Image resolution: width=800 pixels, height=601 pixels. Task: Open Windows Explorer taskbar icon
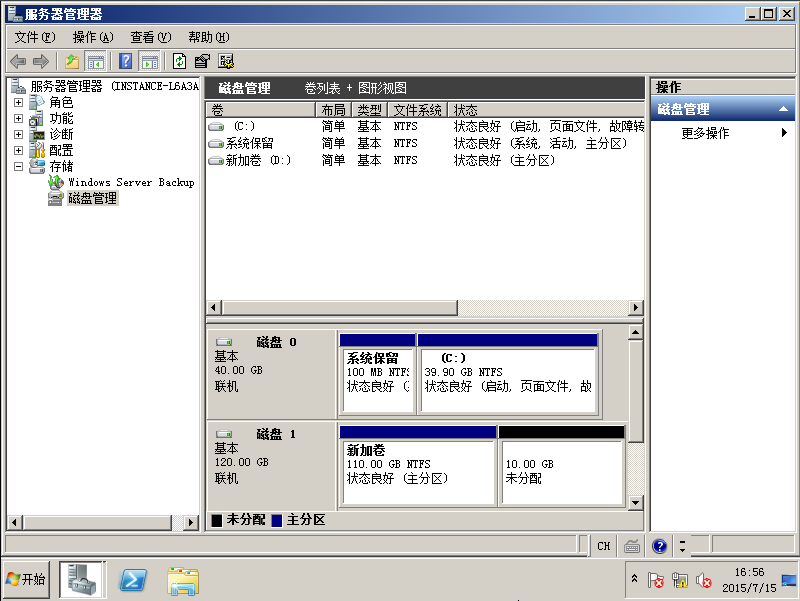[x=183, y=581]
